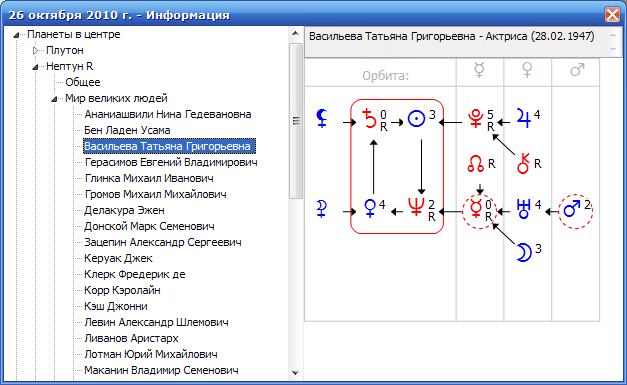The image size is (627, 385).
Task: Click the red Chiron symbol
Action: (523, 164)
